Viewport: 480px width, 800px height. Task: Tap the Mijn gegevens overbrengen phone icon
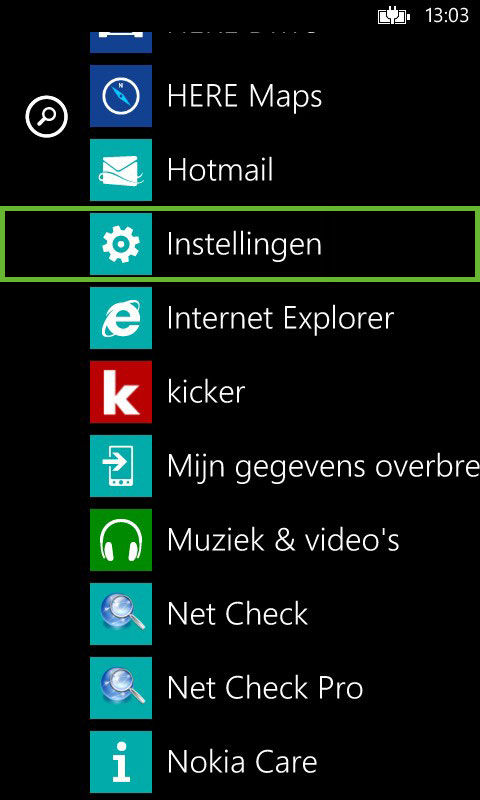click(121, 466)
